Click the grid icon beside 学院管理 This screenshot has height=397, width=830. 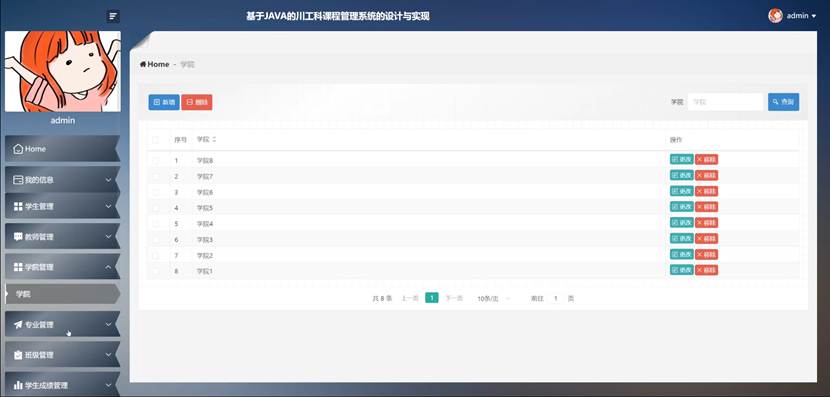pyautogui.click(x=18, y=267)
